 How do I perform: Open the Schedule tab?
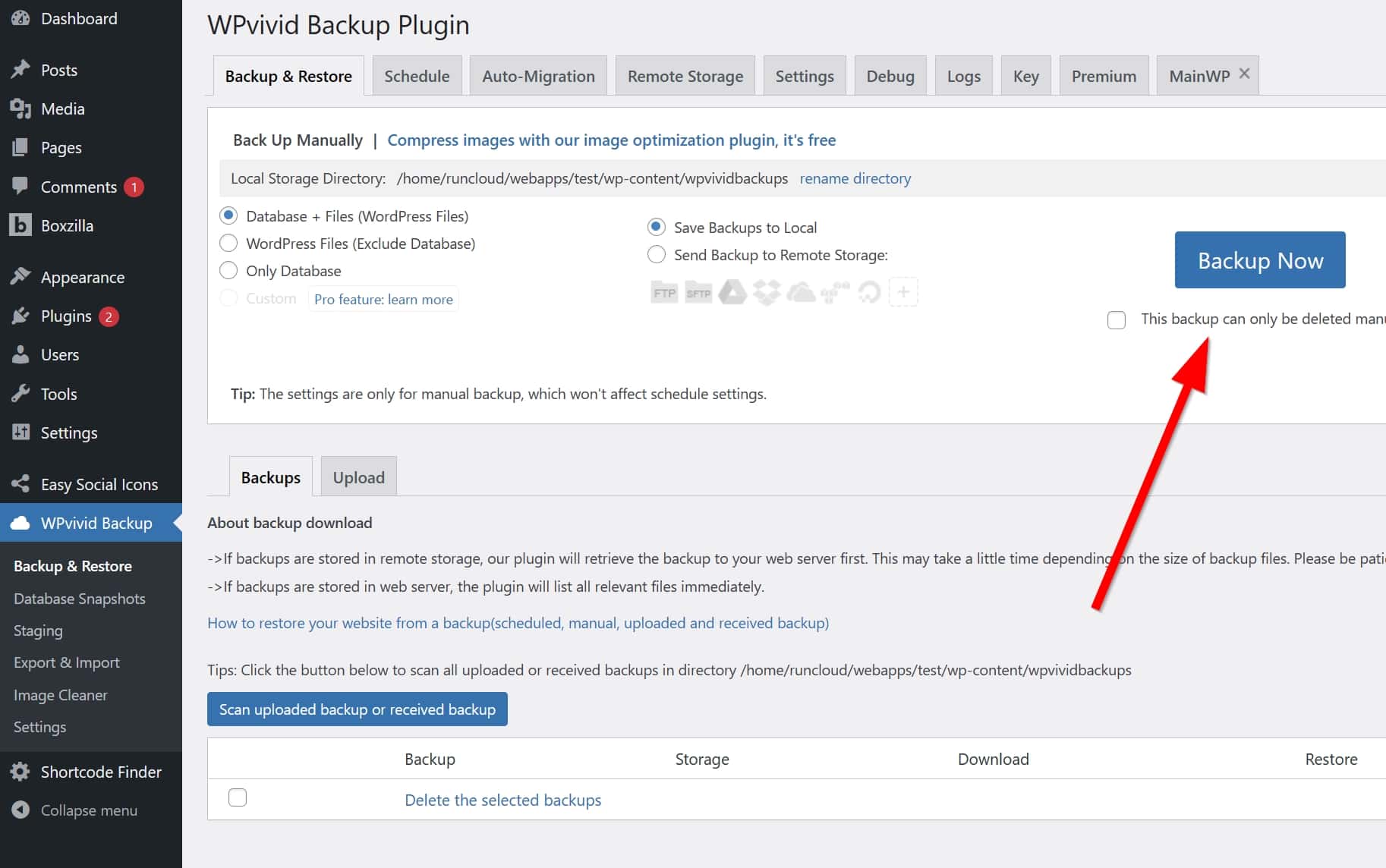coord(417,76)
